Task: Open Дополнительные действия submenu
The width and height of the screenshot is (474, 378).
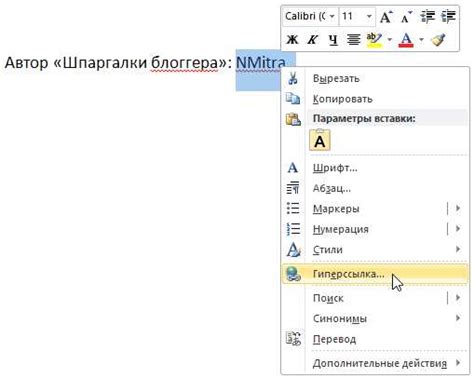Action: [375, 363]
